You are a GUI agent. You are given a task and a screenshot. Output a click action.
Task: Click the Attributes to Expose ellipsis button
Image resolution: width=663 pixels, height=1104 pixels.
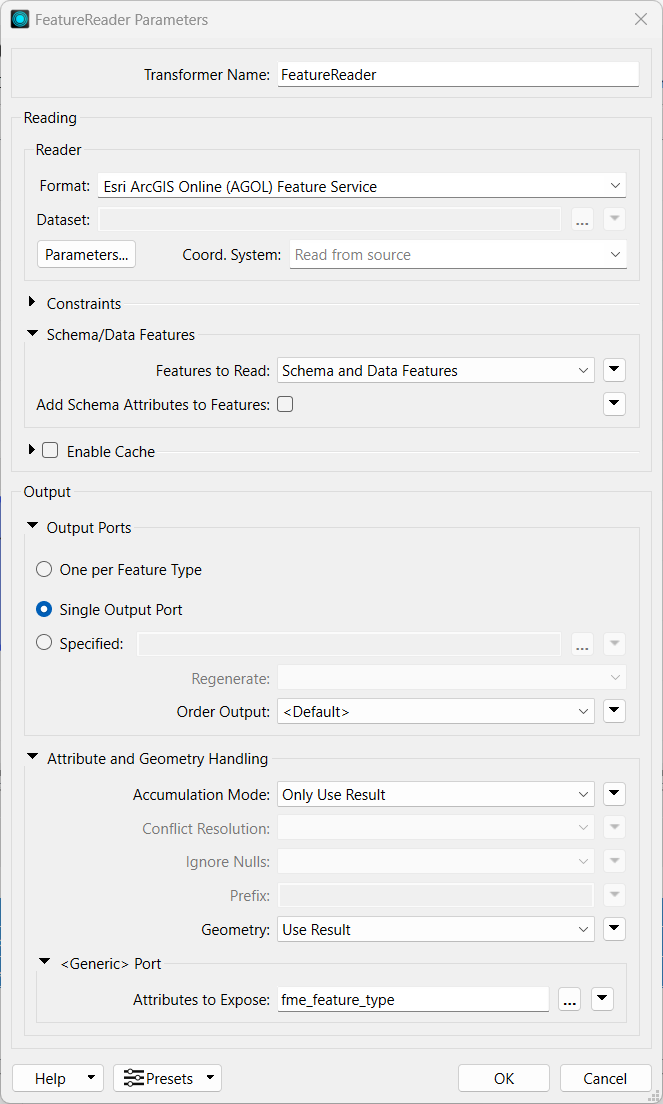pyautogui.click(x=569, y=999)
